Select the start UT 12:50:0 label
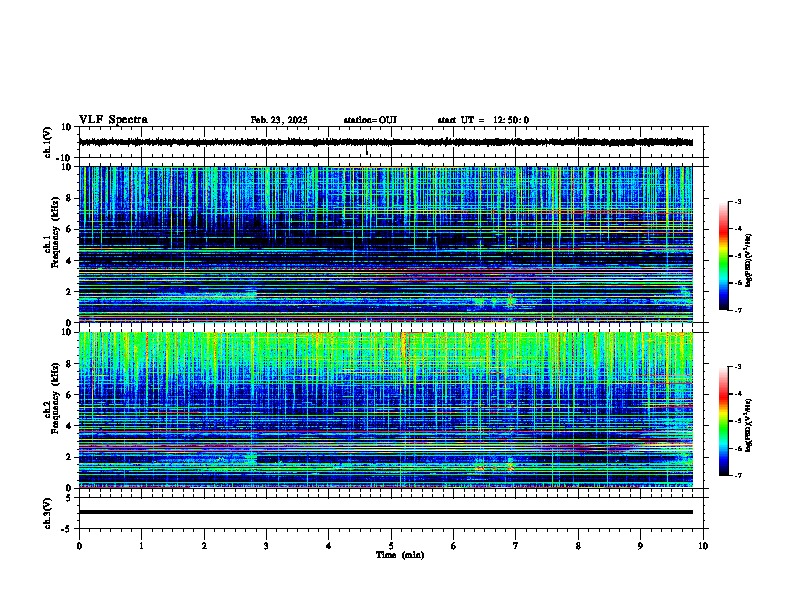792x612 pixels. click(483, 120)
